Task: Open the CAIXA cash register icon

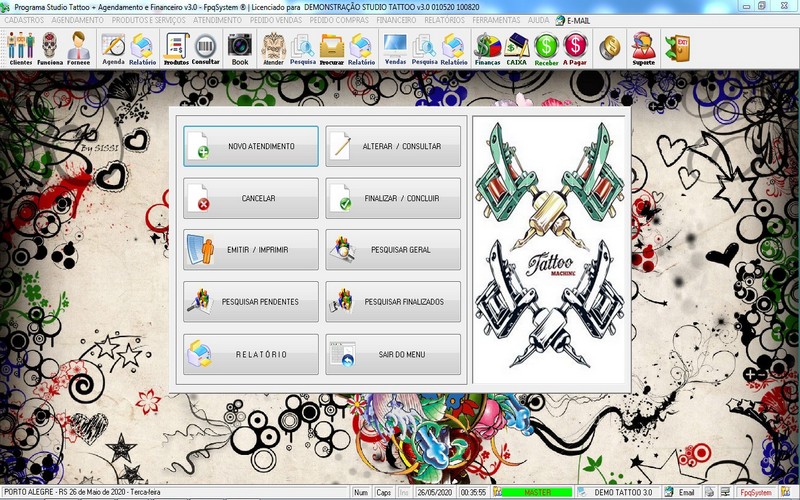Action: point(516,48)
